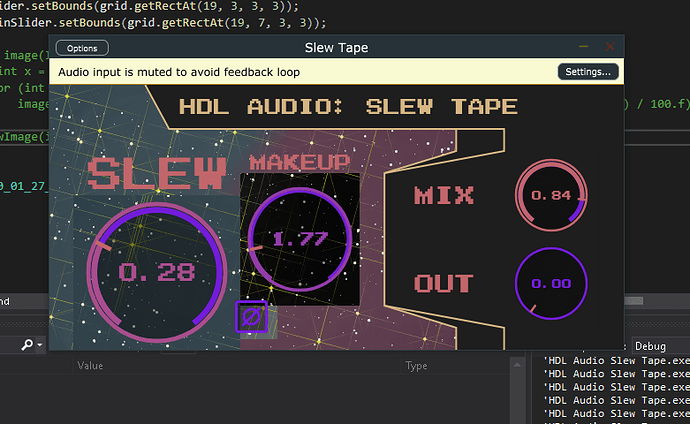This screenshot has width=690, height=424.
Task: Click the Slew Tape title bar text
Action: click(337, 48)
